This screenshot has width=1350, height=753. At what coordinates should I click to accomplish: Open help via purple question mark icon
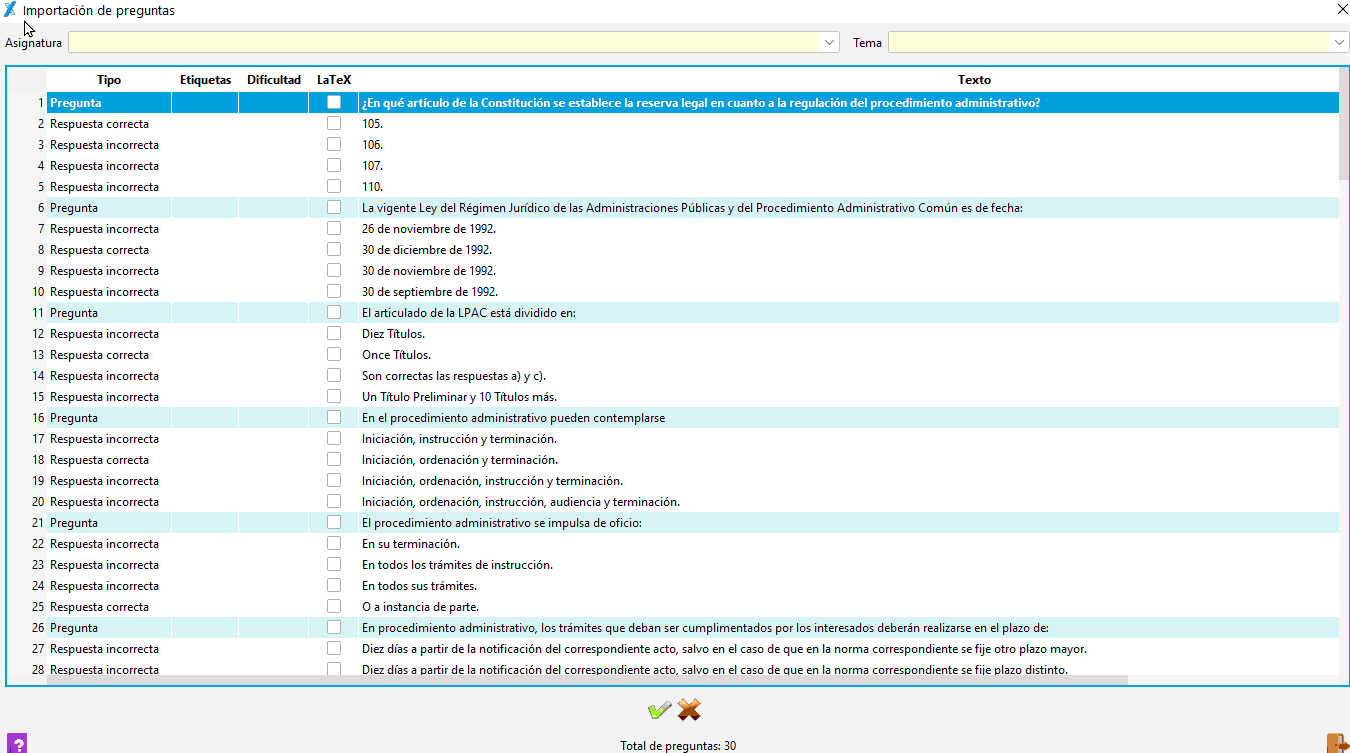click(17, 743)
